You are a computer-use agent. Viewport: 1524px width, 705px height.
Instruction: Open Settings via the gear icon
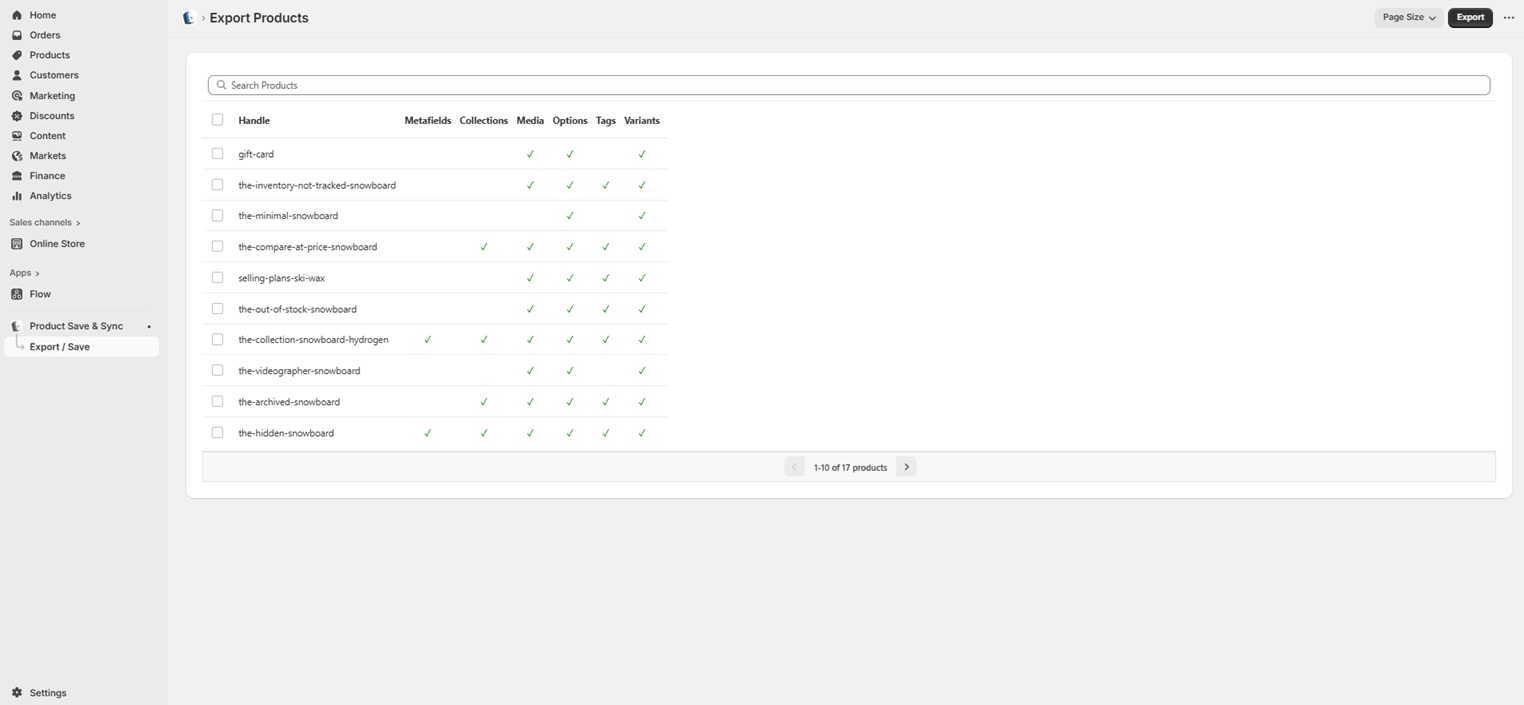click(17, 693)
